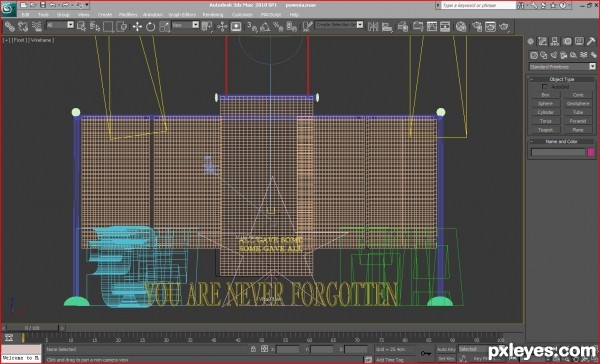Open the Edit menu
Screen dimensions: 600x364
(x=26, y=15)
